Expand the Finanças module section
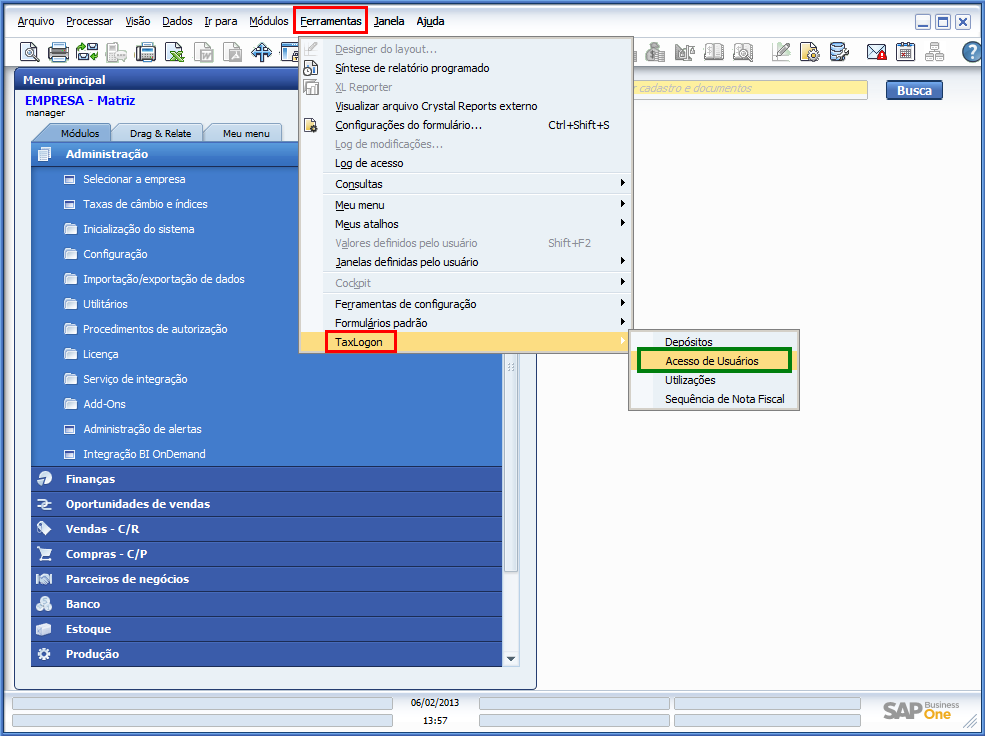This screenshot has height=736, width=985. click(266, 479)
